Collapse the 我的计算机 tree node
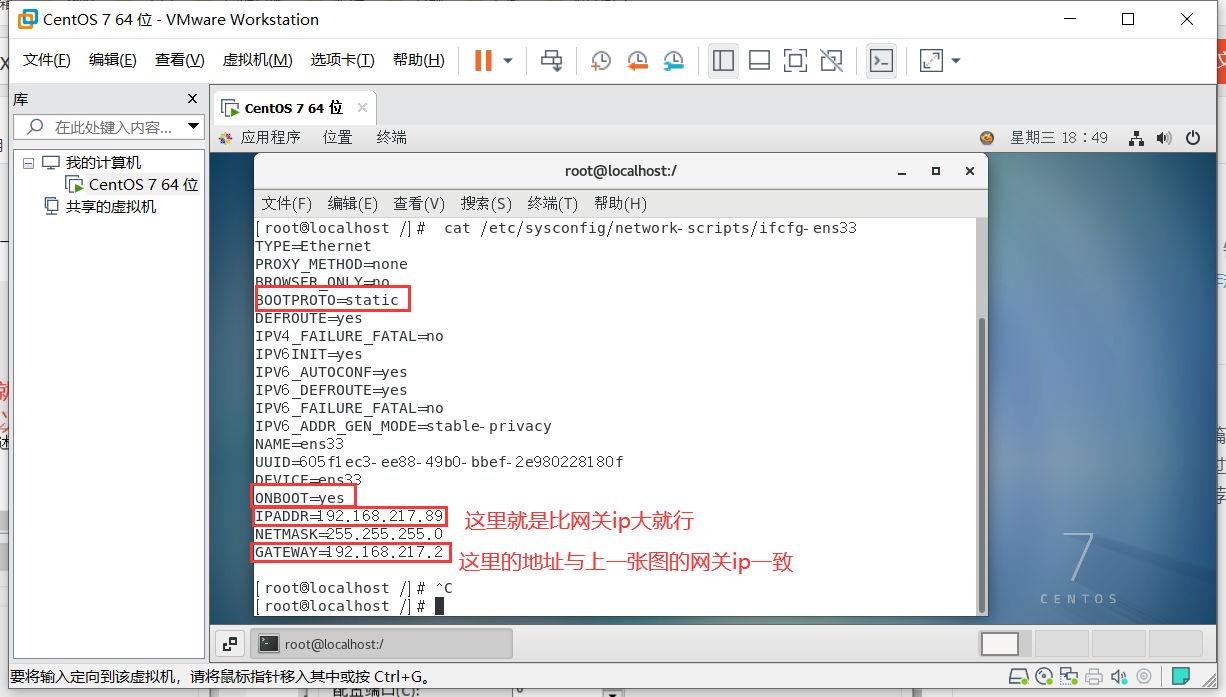 pyautogui.click(x=28, y=163)
